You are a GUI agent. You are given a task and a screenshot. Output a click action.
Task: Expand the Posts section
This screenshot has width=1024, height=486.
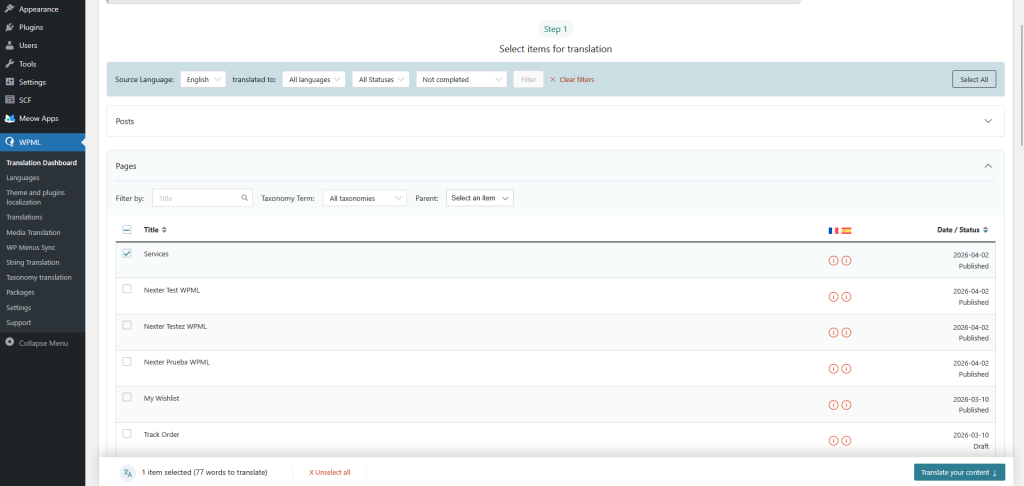point(988,121)
